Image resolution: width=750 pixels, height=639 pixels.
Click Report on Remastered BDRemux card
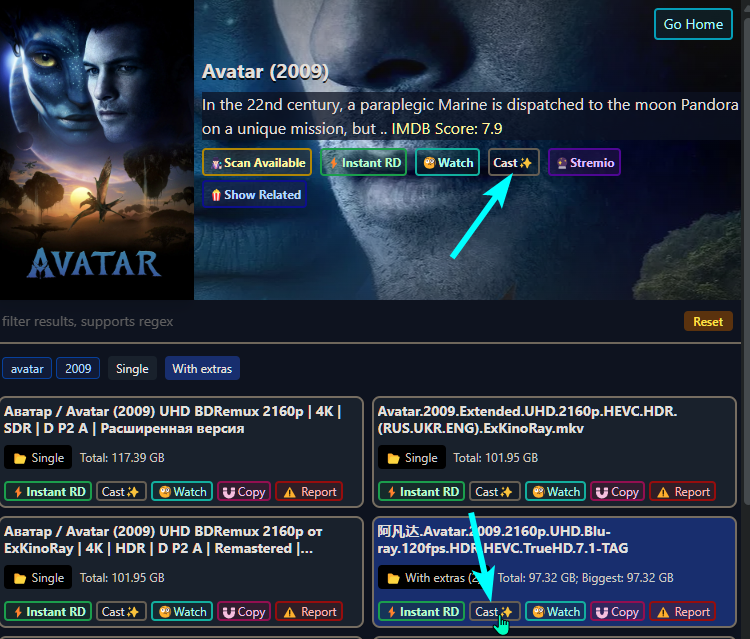[309, 611]
